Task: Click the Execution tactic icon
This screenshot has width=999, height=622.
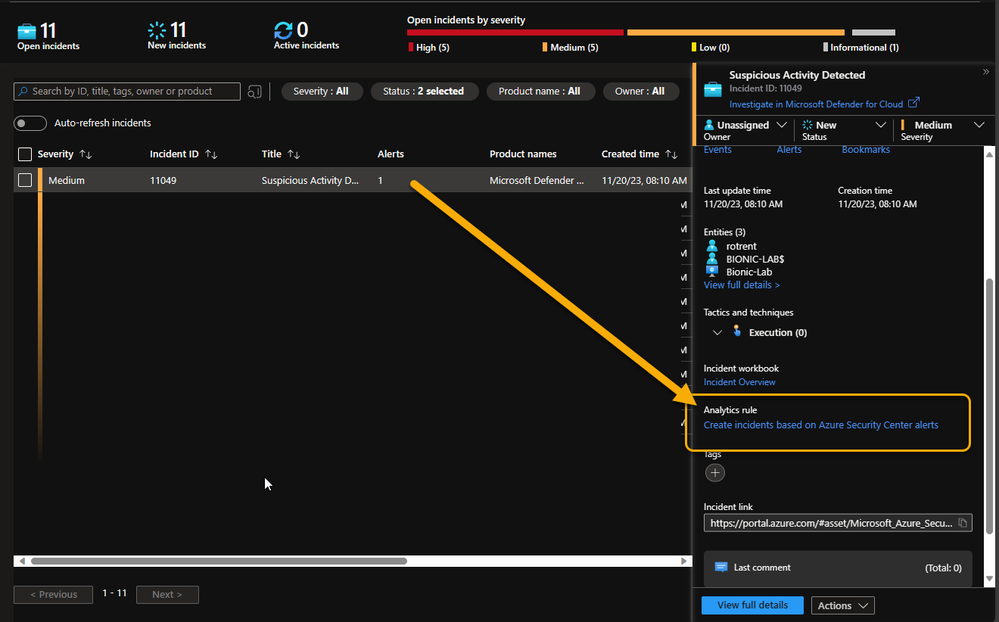Action: [x=737, y=331]
